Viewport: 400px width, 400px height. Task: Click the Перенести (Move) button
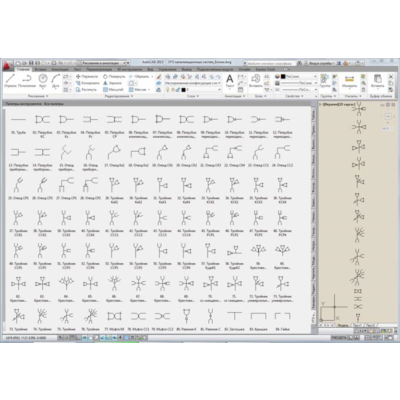tap(87, 76)
